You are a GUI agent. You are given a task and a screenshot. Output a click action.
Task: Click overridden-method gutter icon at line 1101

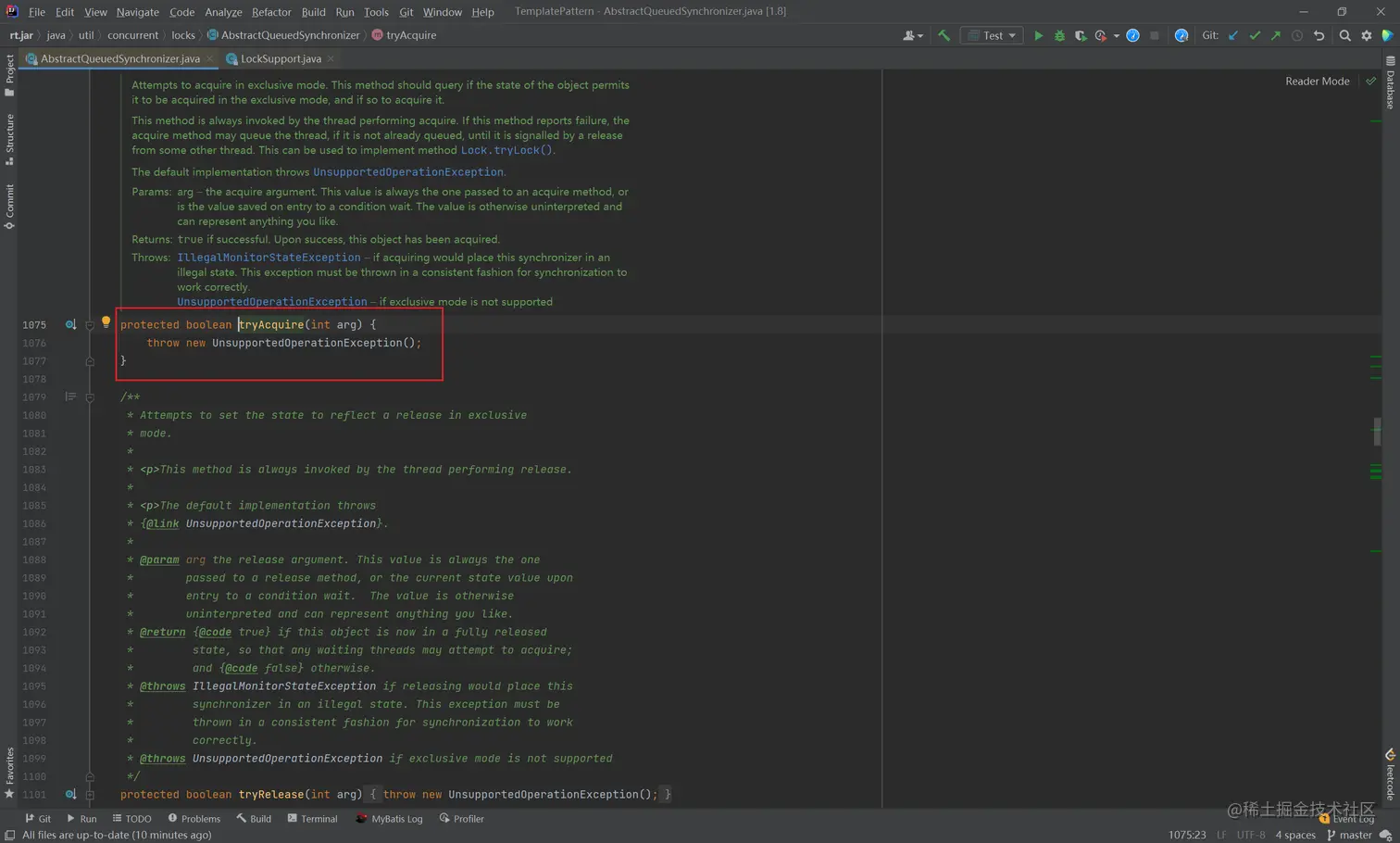coord(70,794)
